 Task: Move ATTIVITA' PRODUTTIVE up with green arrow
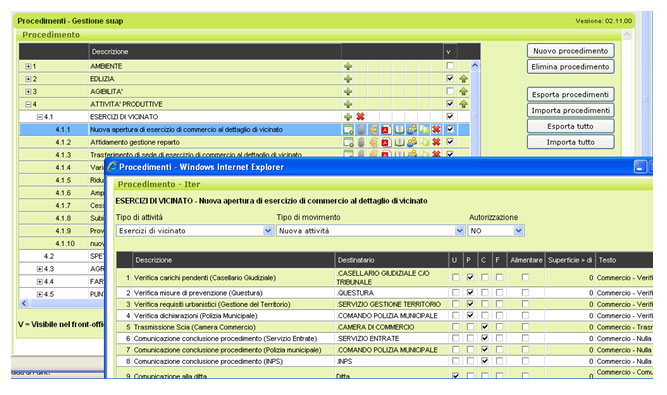(x=463, y=104)
